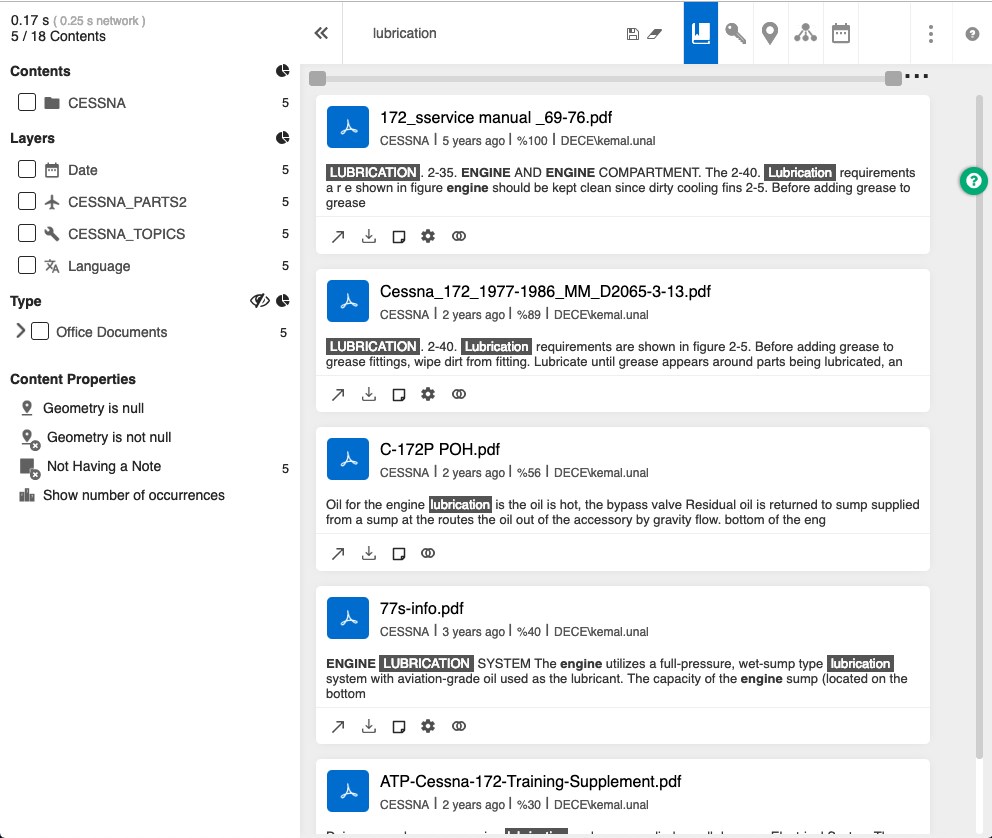Viewport: 992px width, 838px height.
Task: Click Show number of occurrences
Action: (133, 495)
